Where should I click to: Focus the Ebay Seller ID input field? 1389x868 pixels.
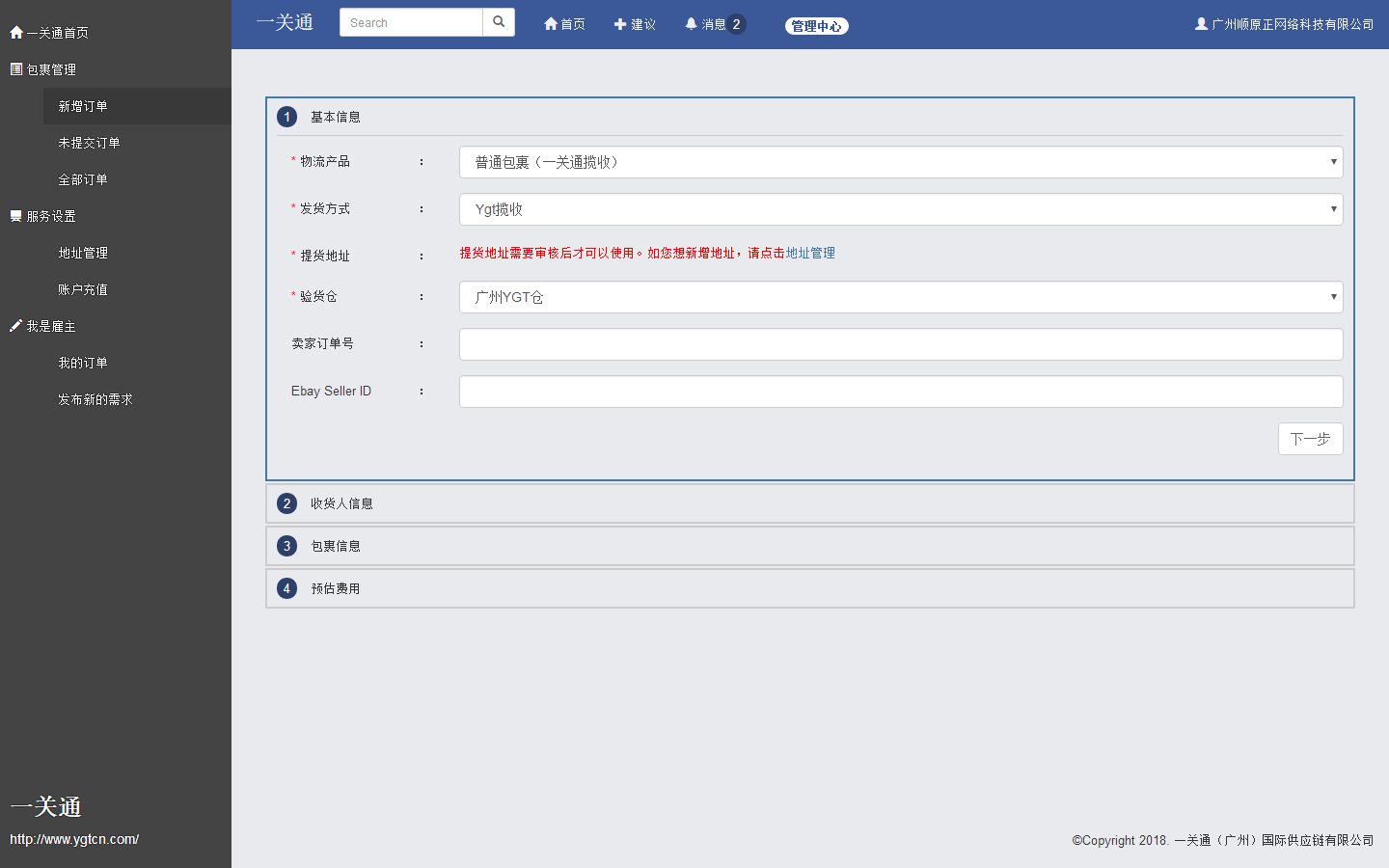click(901, 392)
